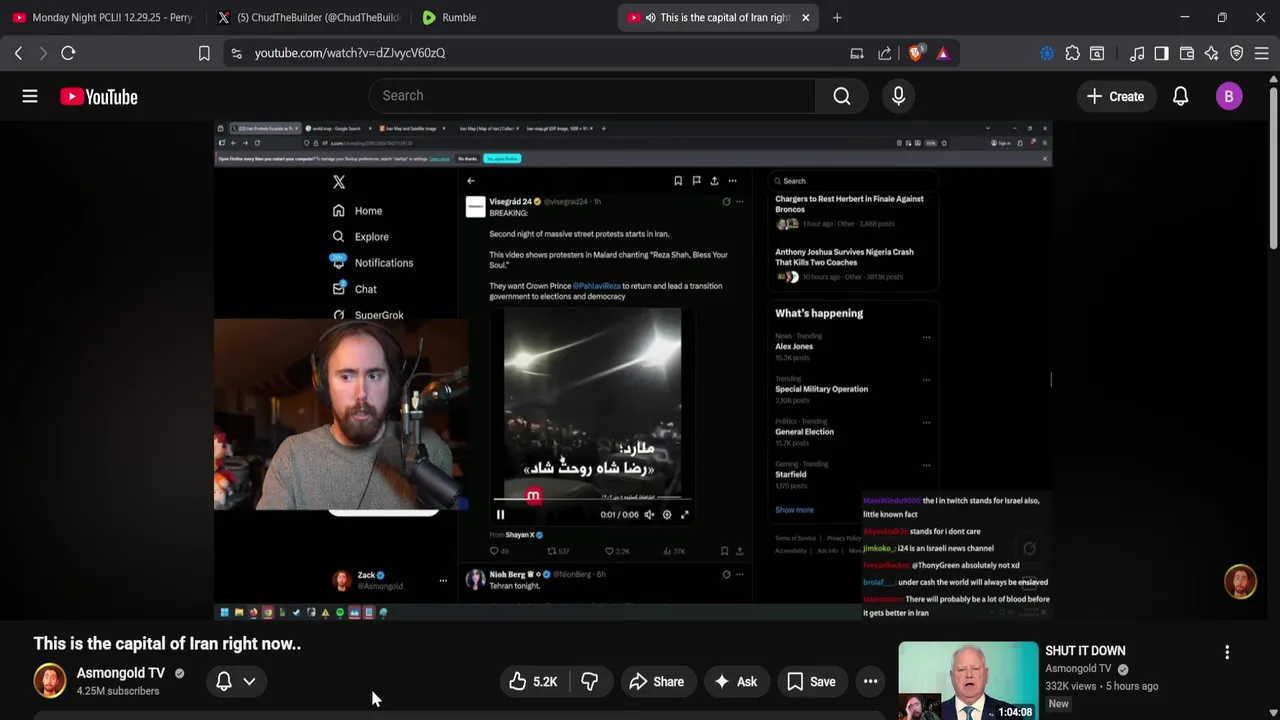Focus the YouTube Search input box
Image resolution: width=1280 pixels, height=720 pixels.
tap(592, 96)
